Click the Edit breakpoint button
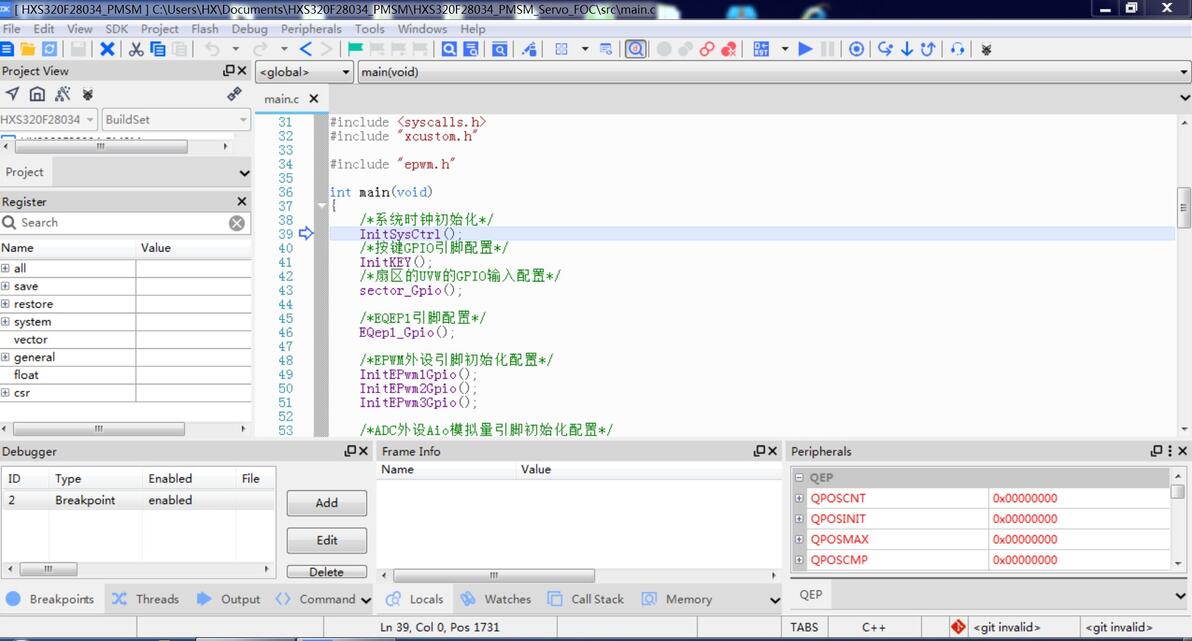 [x=327, y=540]
